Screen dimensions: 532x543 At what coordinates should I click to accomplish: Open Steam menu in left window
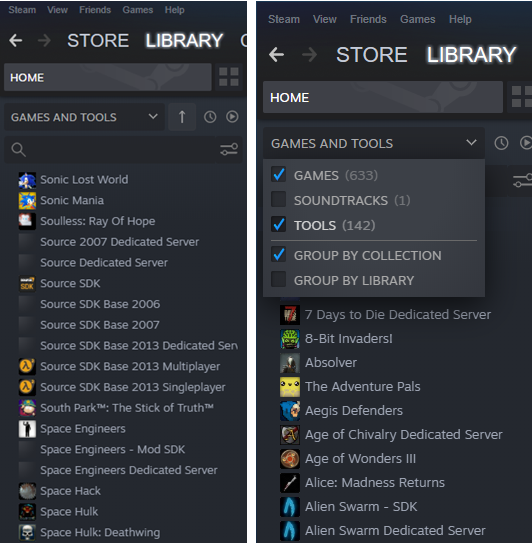pos(22,10)
